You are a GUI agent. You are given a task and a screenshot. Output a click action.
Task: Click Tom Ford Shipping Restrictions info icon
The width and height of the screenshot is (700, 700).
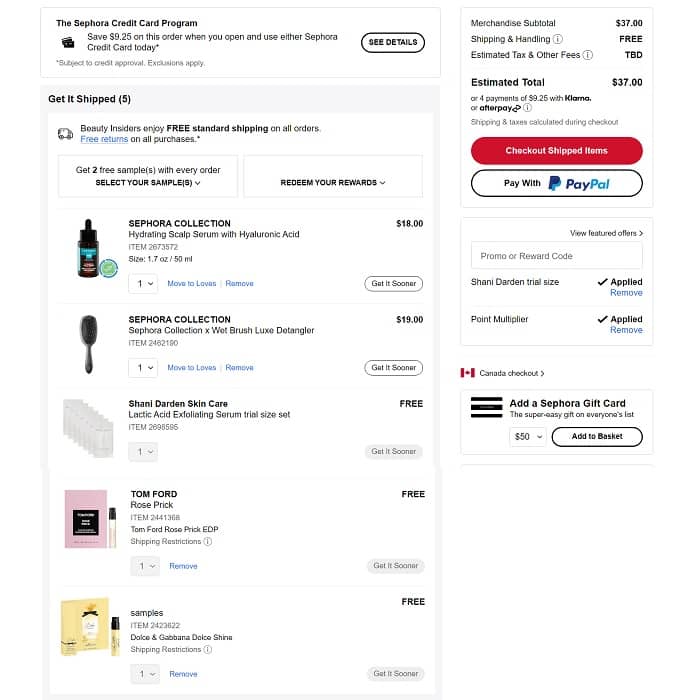(208, 541)
